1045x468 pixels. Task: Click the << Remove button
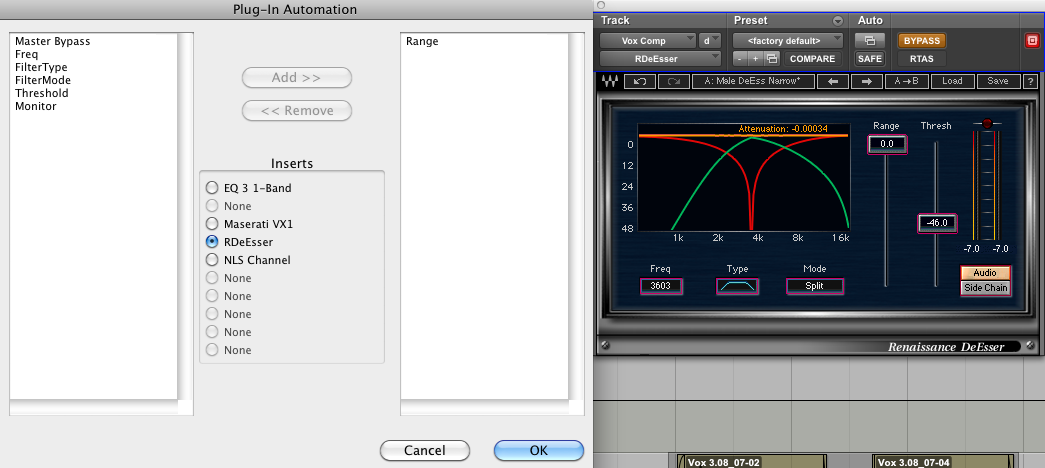pos(297,111)
